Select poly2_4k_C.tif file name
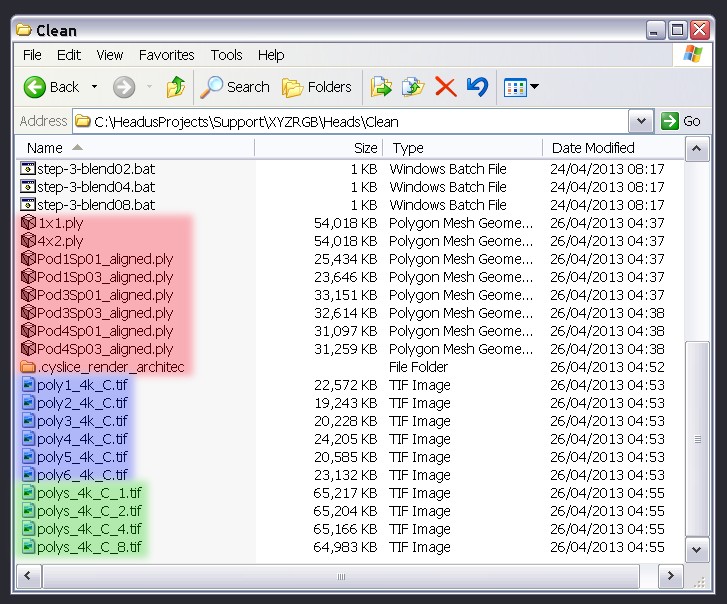The image size is (727, 604). (x=83, y=403)
